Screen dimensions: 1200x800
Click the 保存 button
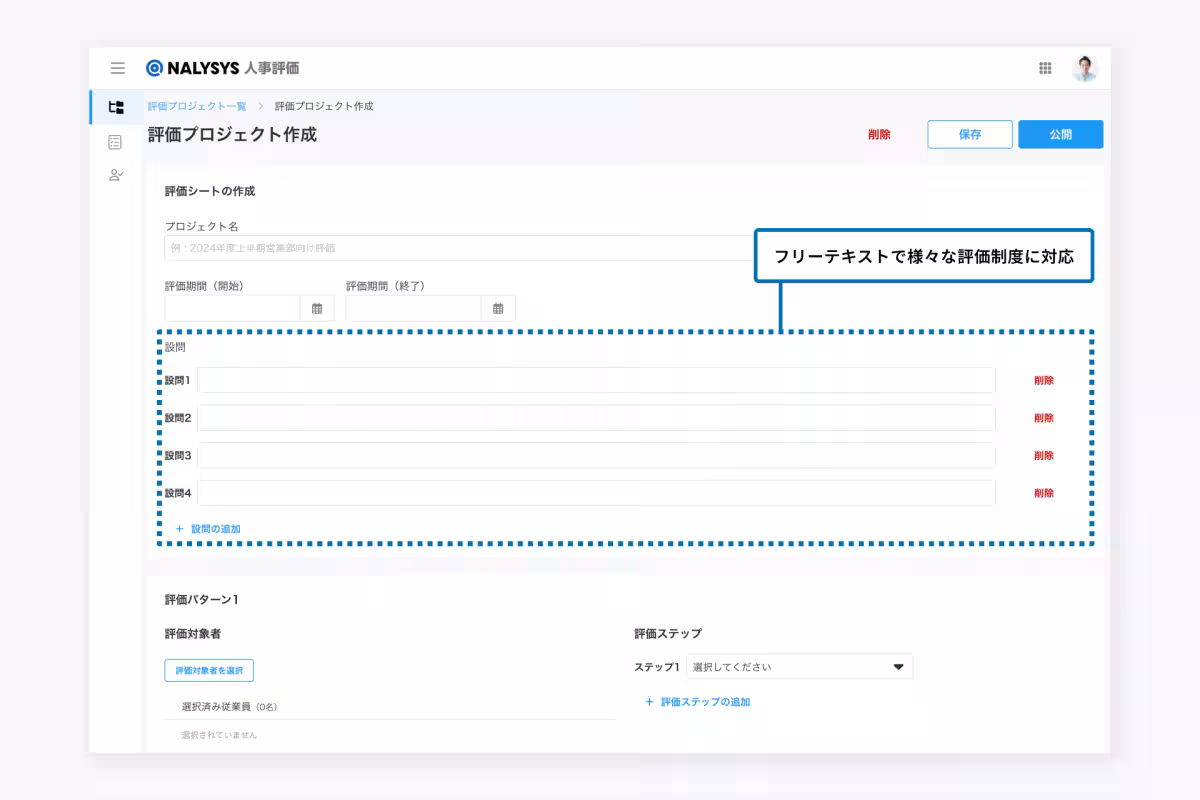coord(969,134)
